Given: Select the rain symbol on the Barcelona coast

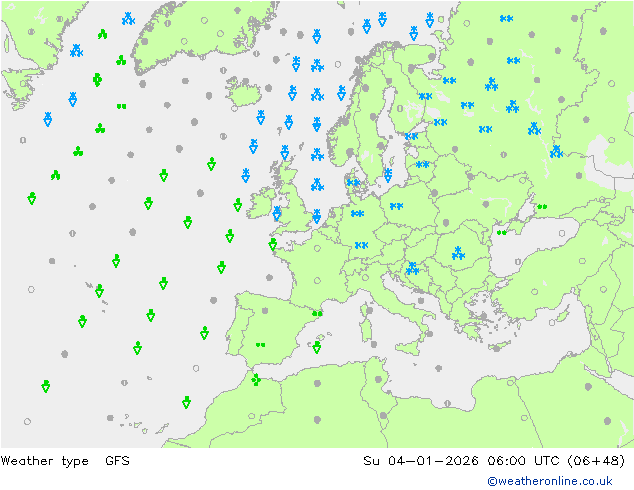Looking at the screenshot, I should pyautogui.click(x=317, y=313).
